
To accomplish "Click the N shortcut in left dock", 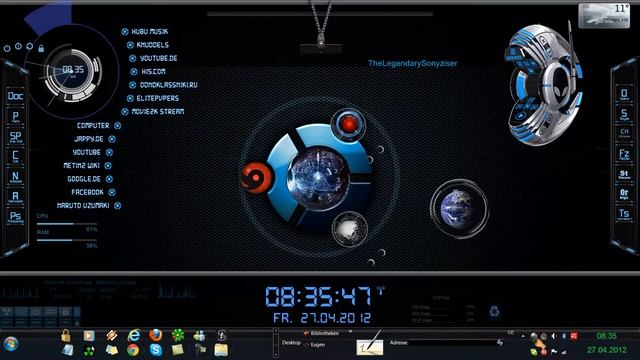I will click(x=16, y=176).
